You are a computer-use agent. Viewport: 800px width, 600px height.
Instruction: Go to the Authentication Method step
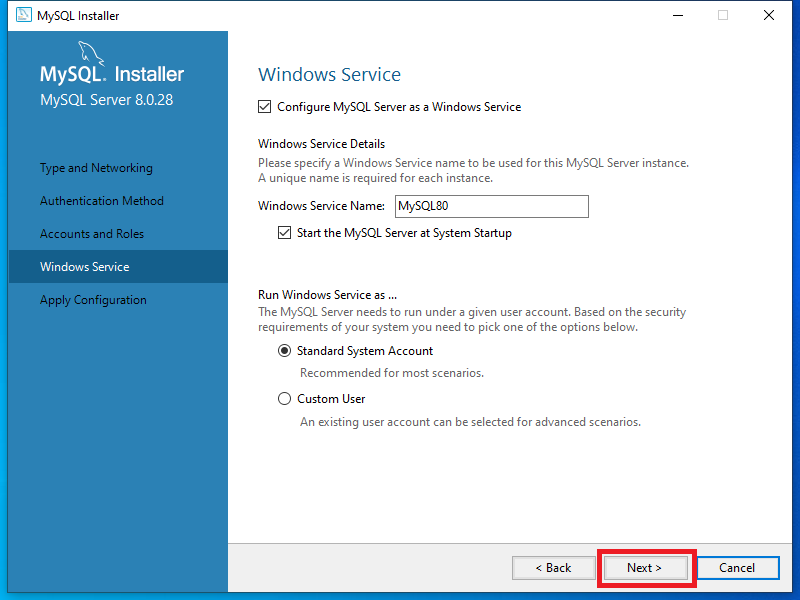point(102,201)
